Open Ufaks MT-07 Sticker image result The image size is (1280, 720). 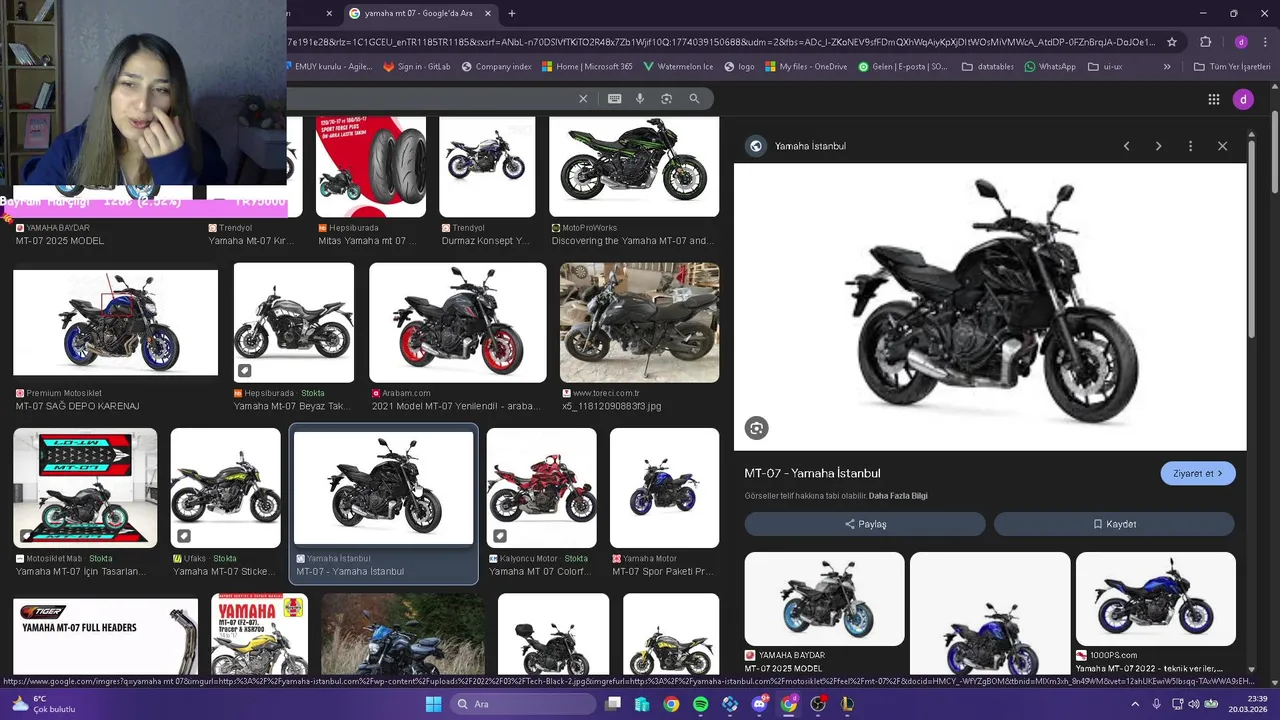tap(225, 488)
